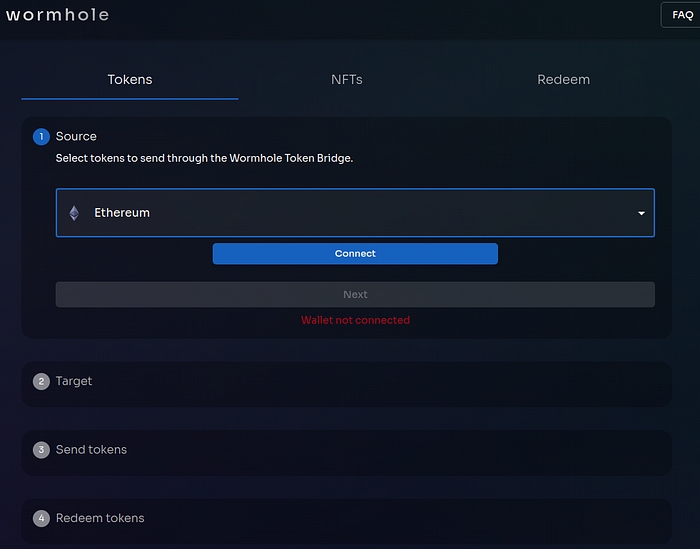Screen dimensions: 700x549
Task: Click the Source step heading
Action: pyautogui.click(x=76, y=136)
